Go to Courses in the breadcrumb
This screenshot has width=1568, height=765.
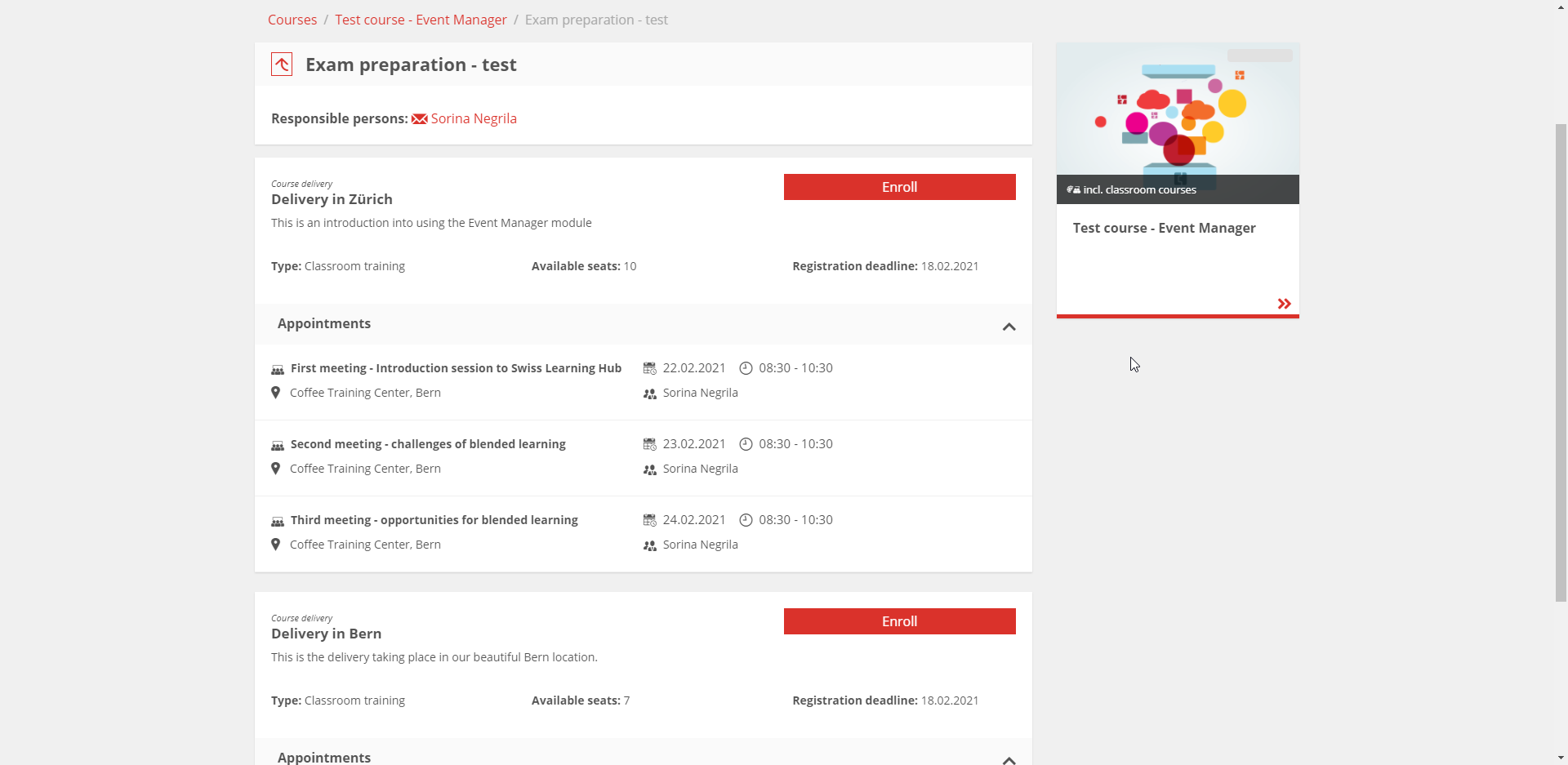point(292,20)
